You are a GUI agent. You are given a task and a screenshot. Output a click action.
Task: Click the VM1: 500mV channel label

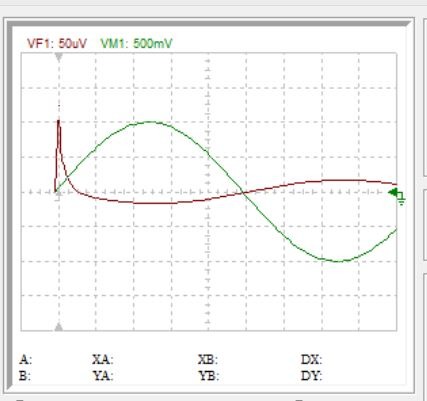(136, 43)
